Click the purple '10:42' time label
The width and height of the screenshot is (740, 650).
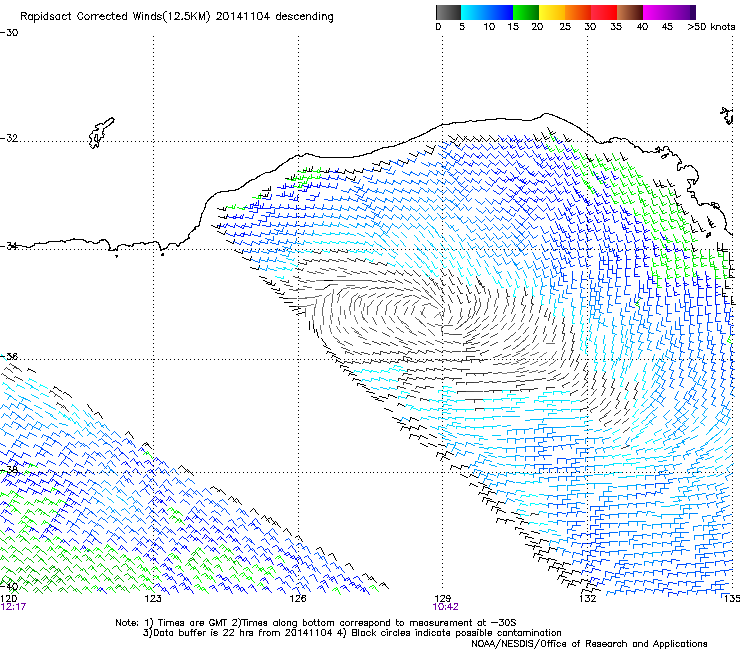click(446, 607)
